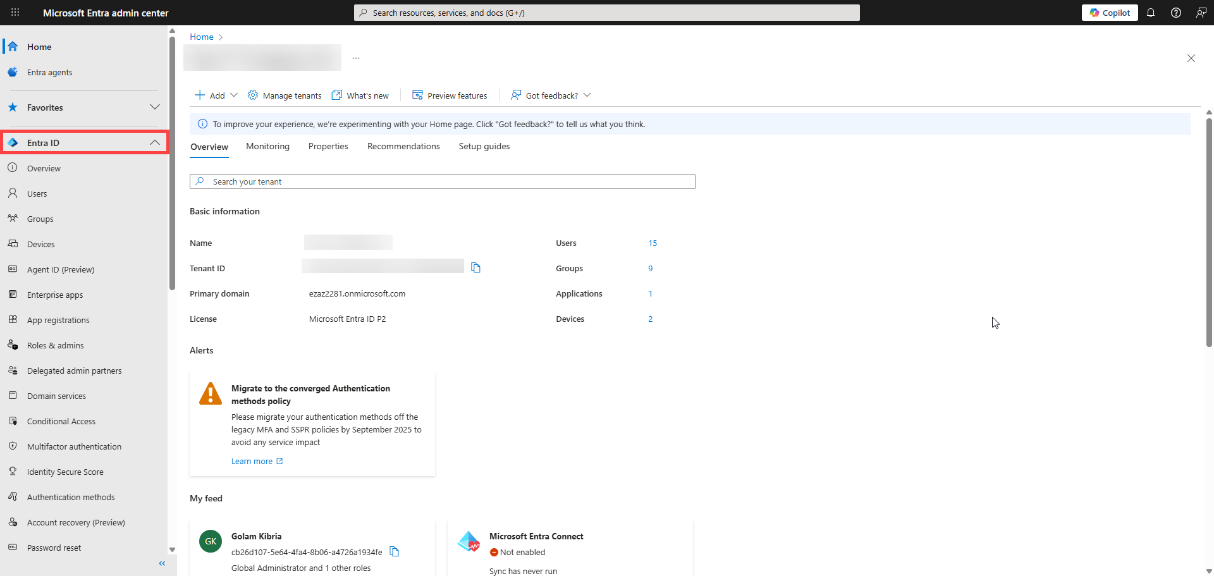Open What's new toolbar item
This screenshot has height=576, width=1214.
click(x=360, y=96)
